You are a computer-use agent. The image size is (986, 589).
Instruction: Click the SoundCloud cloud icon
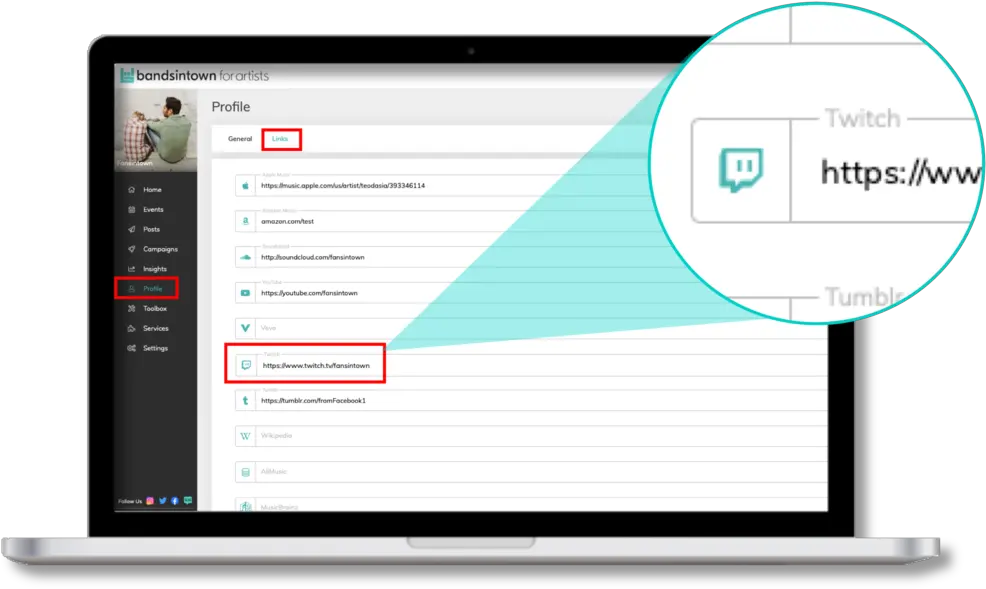[x=246, y=257]
